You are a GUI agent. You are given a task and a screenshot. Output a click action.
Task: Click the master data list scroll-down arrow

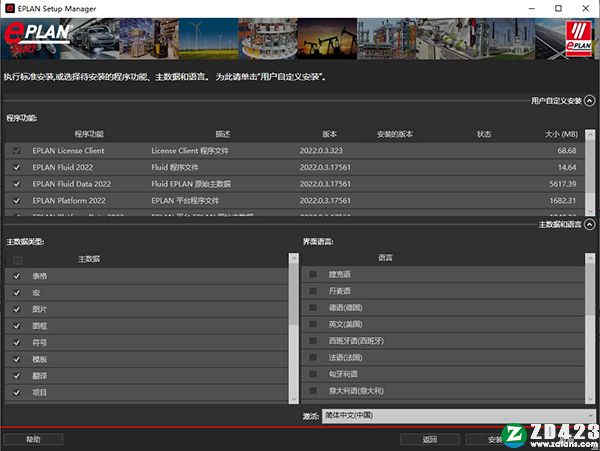coord(293,399)
